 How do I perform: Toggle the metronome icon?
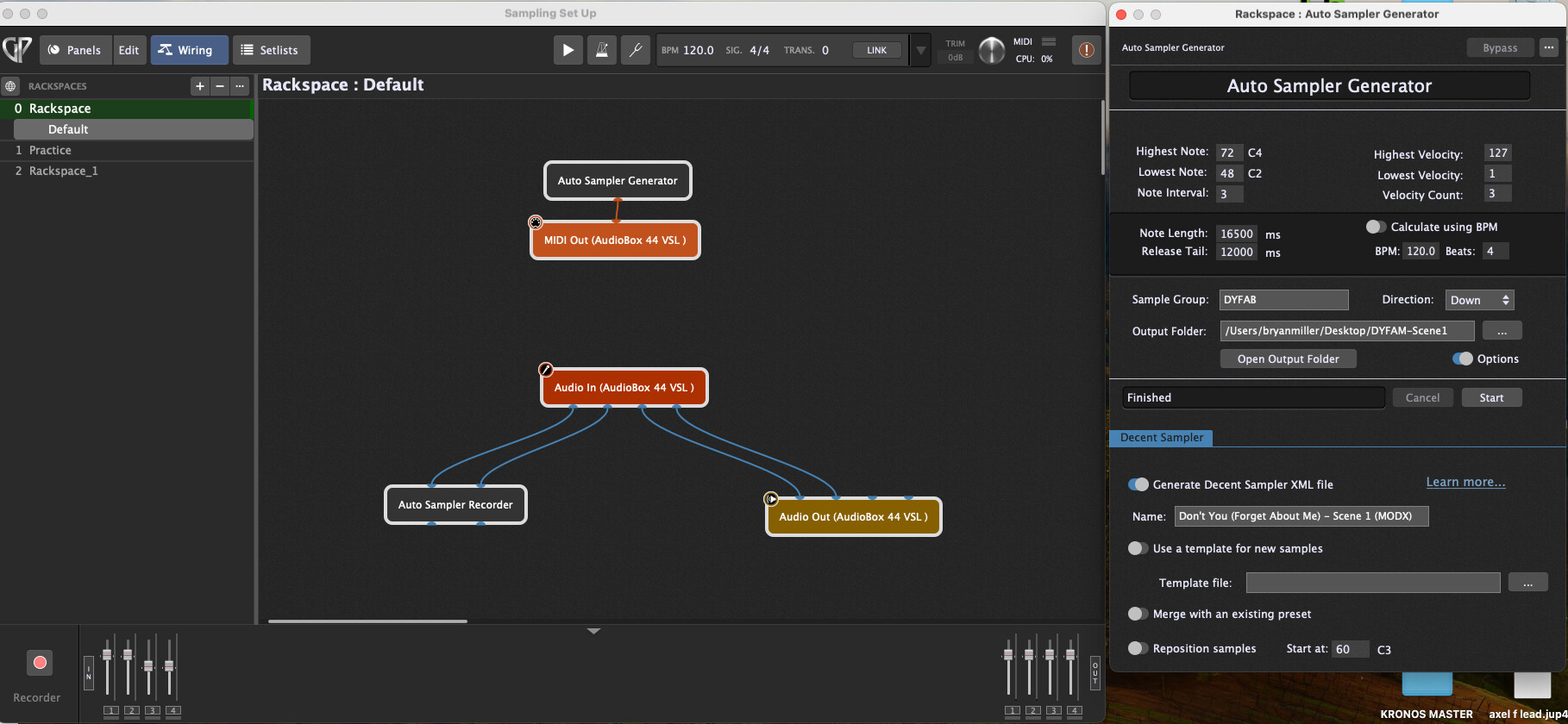pos(601,50)
